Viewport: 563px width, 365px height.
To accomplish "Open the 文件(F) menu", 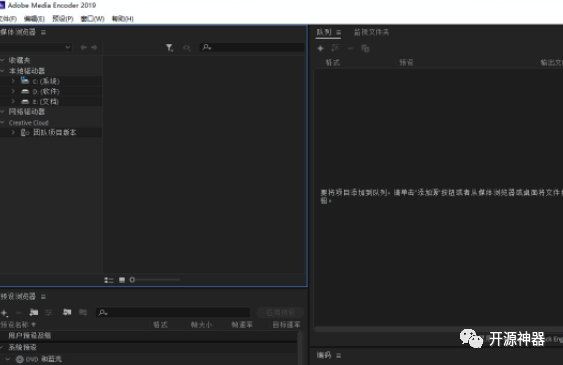I will pyautogui.click(x=8, y=19).
